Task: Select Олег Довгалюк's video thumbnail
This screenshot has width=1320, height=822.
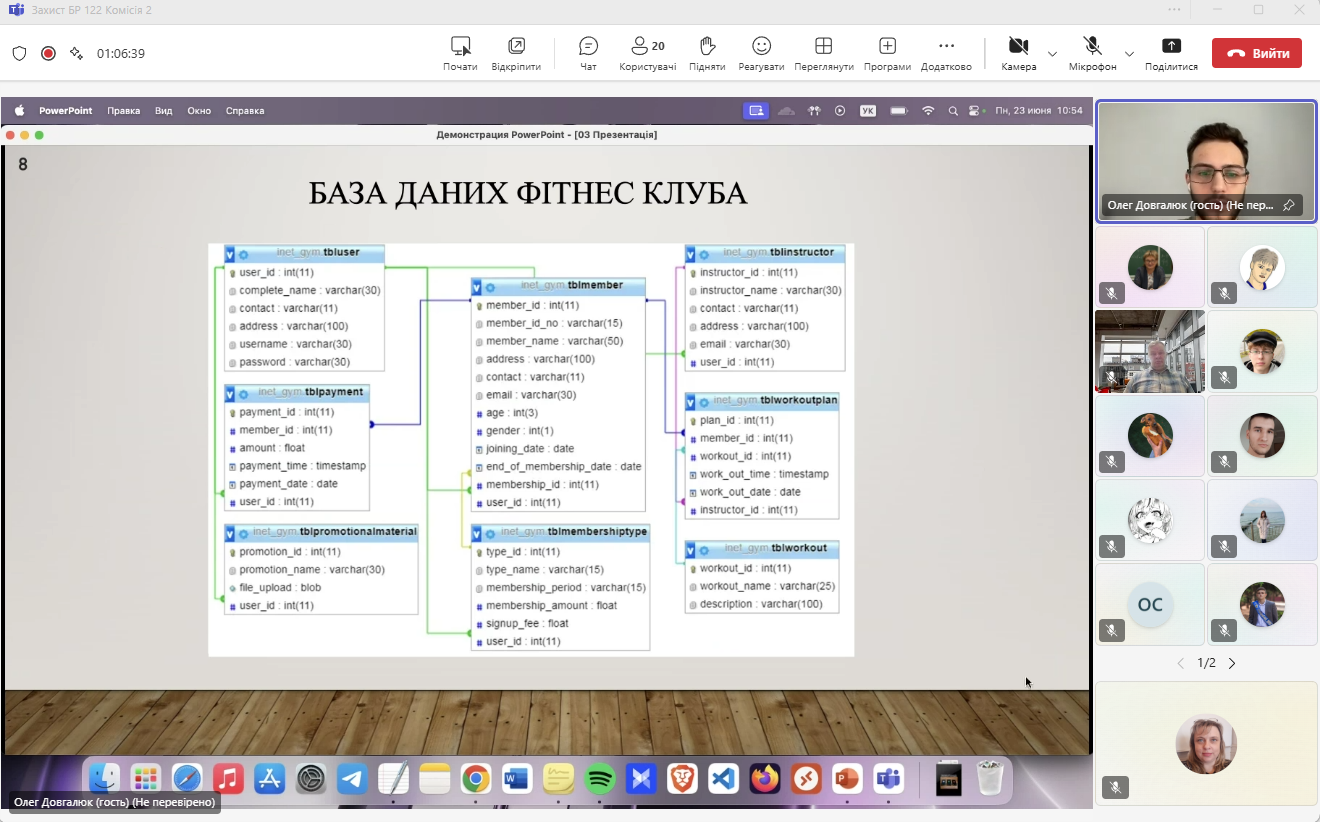Action: point(1205,160)
